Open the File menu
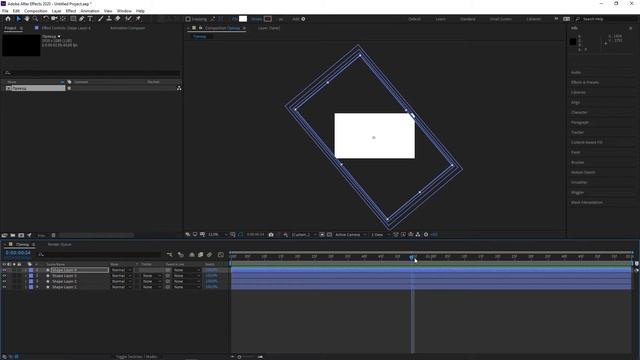Image resolution: width=640 pixels, height=360 pixels. tap(5, 11)
